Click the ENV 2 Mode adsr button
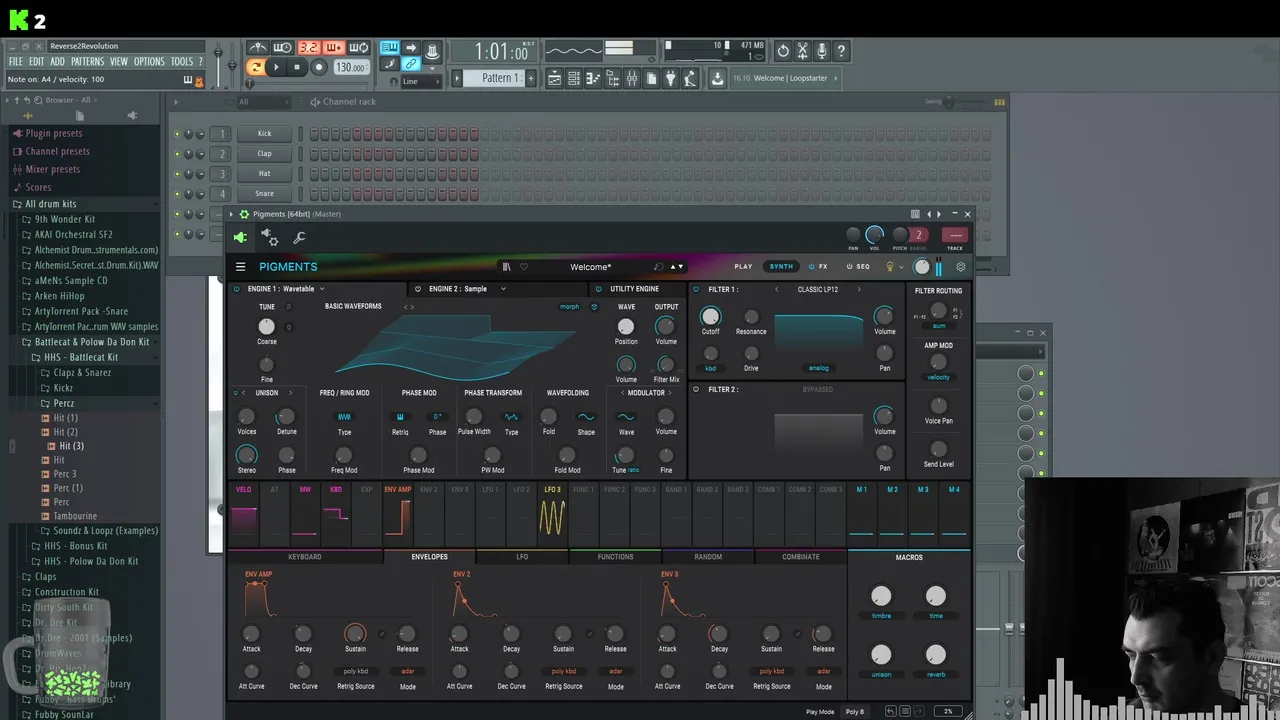 616,671
